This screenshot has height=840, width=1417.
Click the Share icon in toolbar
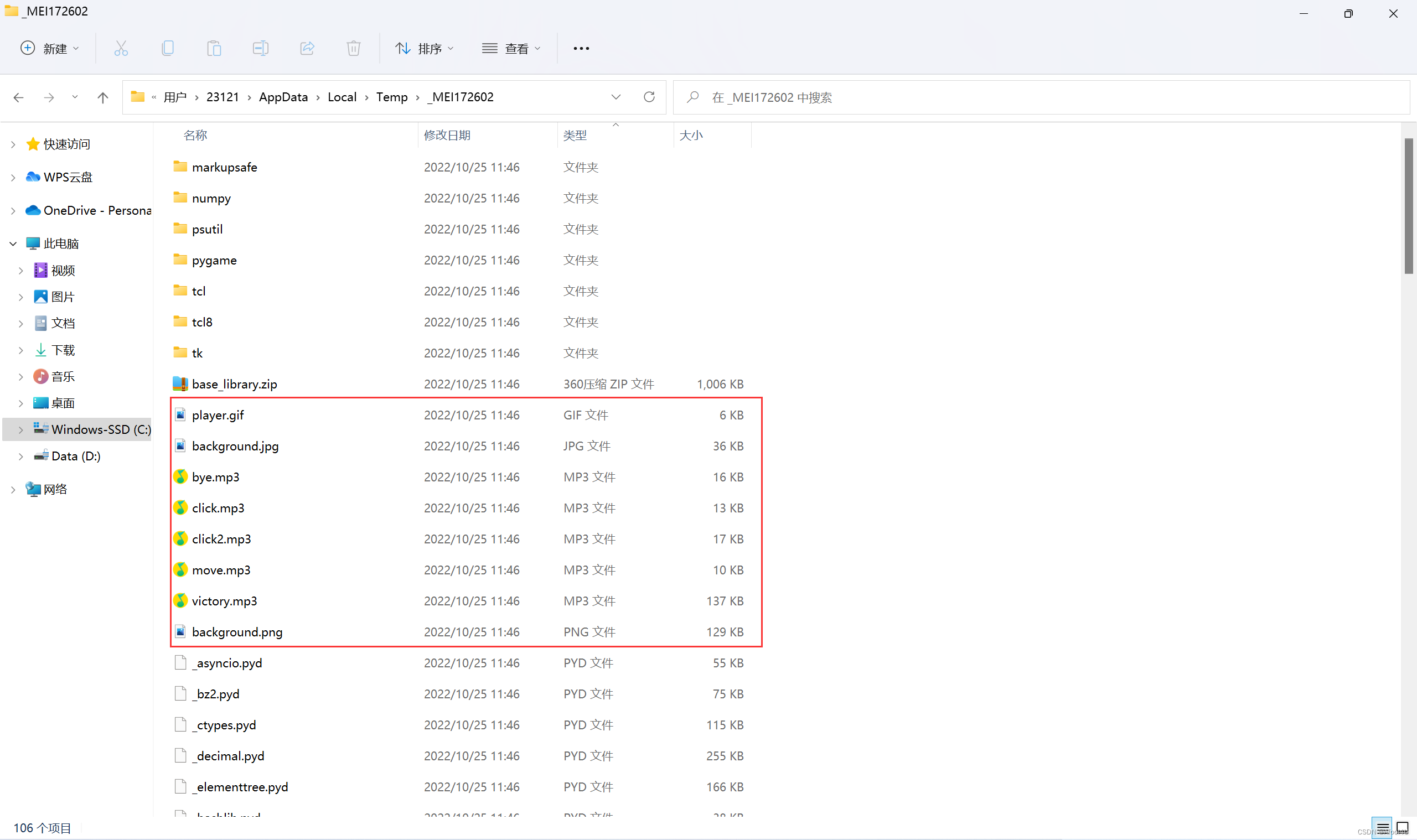click(x=307, y=49)
